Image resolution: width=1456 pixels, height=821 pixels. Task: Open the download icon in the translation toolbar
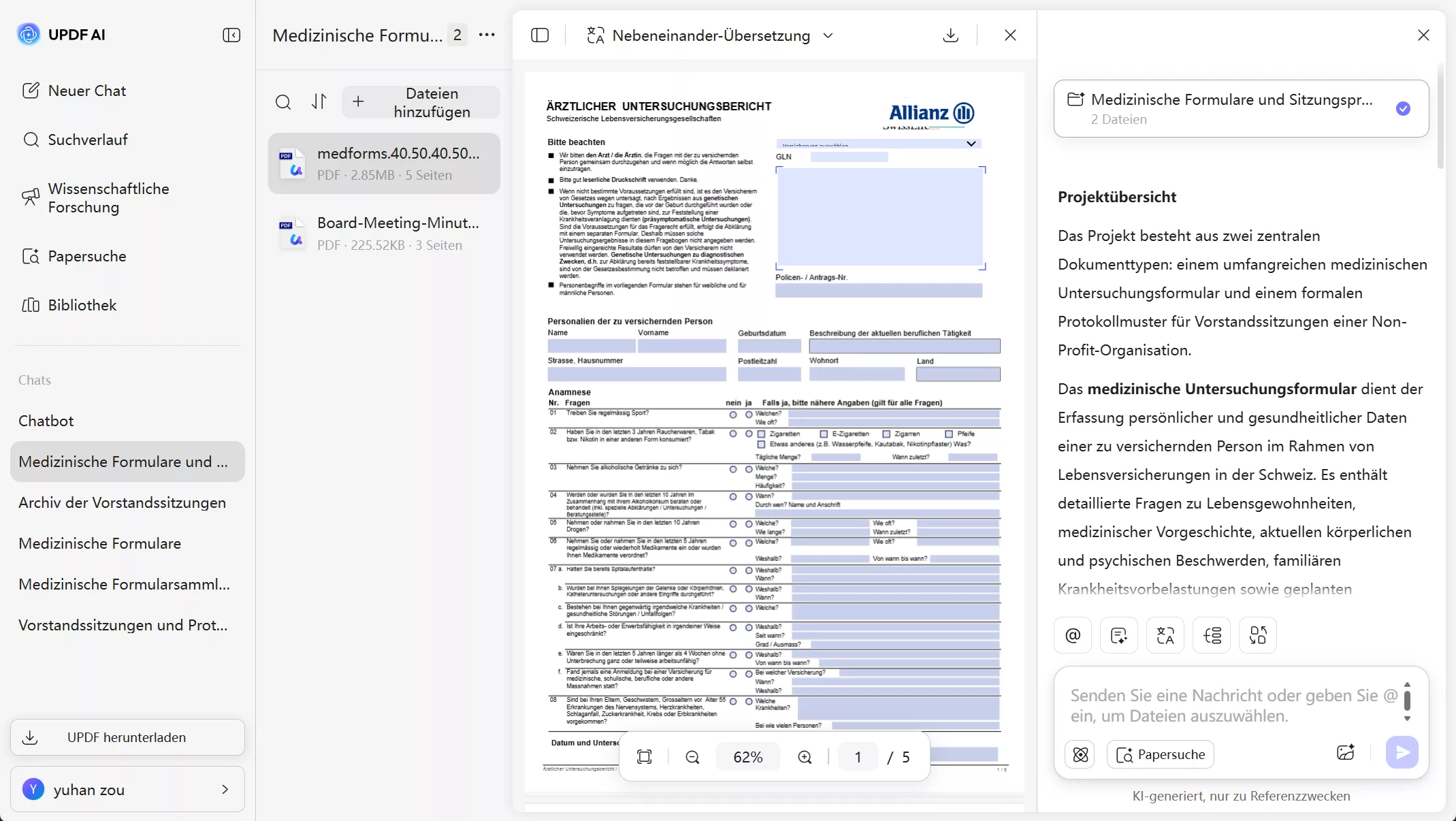click(950, 35)
